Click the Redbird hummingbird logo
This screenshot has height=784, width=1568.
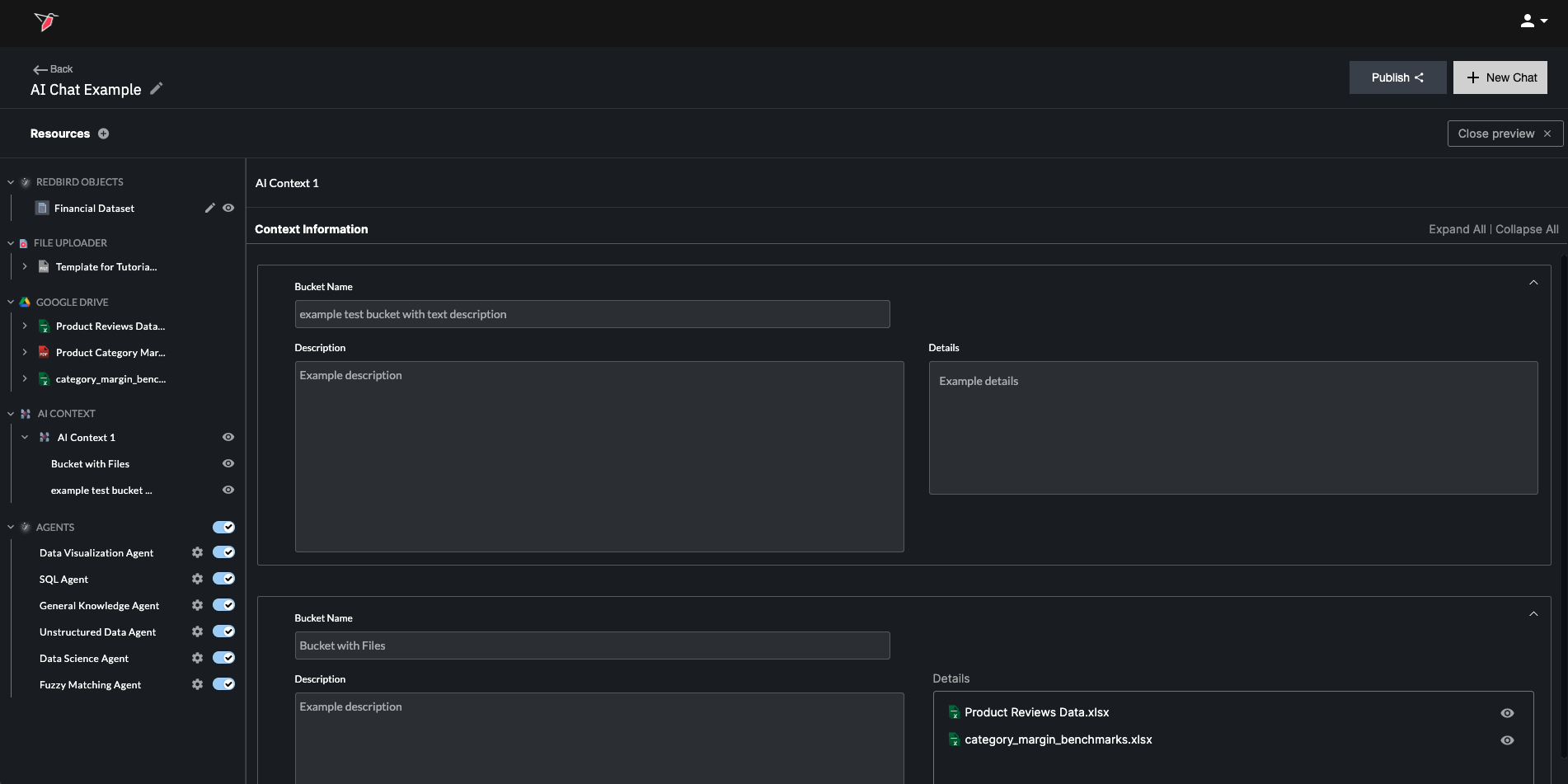pos(46,21)
